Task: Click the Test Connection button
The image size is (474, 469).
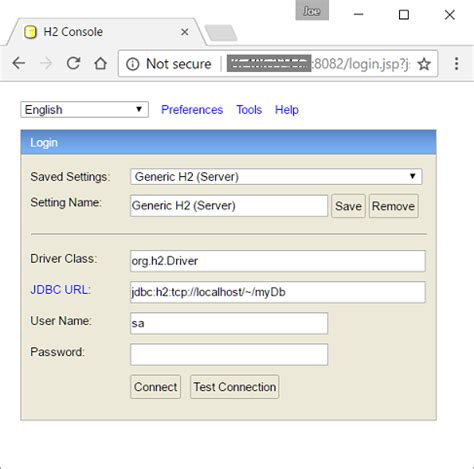Action: 235,387
